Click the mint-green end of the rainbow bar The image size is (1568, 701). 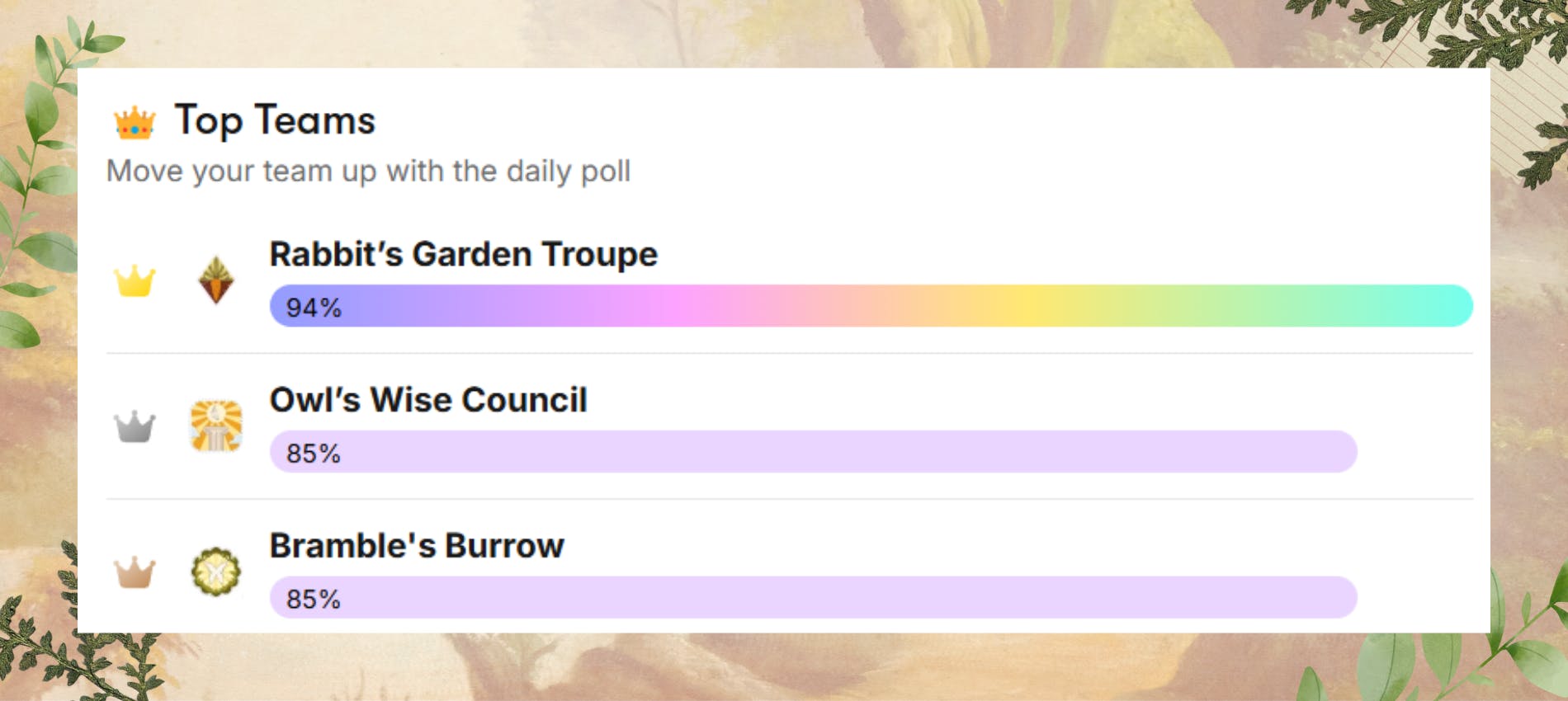(x=1436, y=306)
